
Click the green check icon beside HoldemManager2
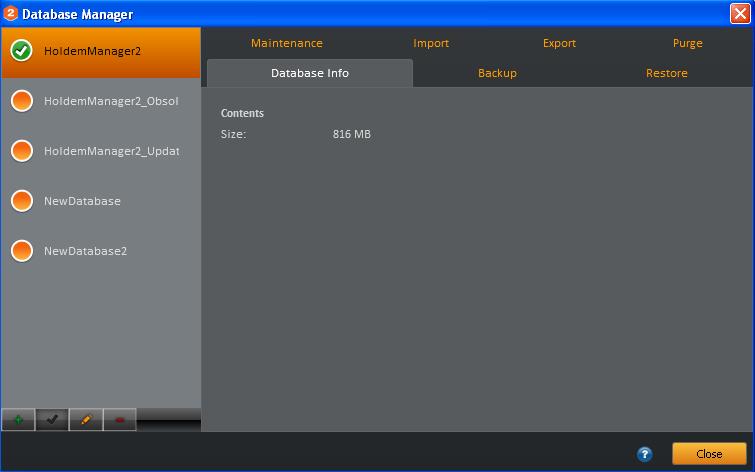click(x=22, y=51)
